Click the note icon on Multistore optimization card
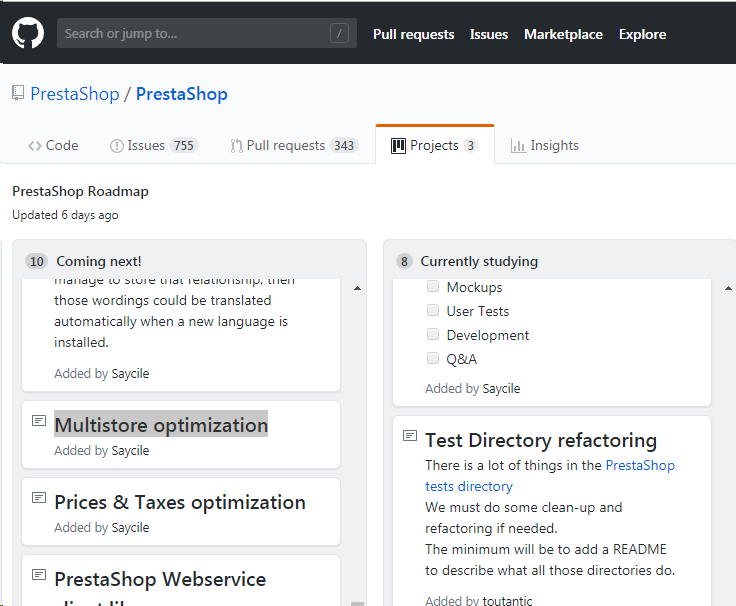736x606 pixels. (39, 421)
